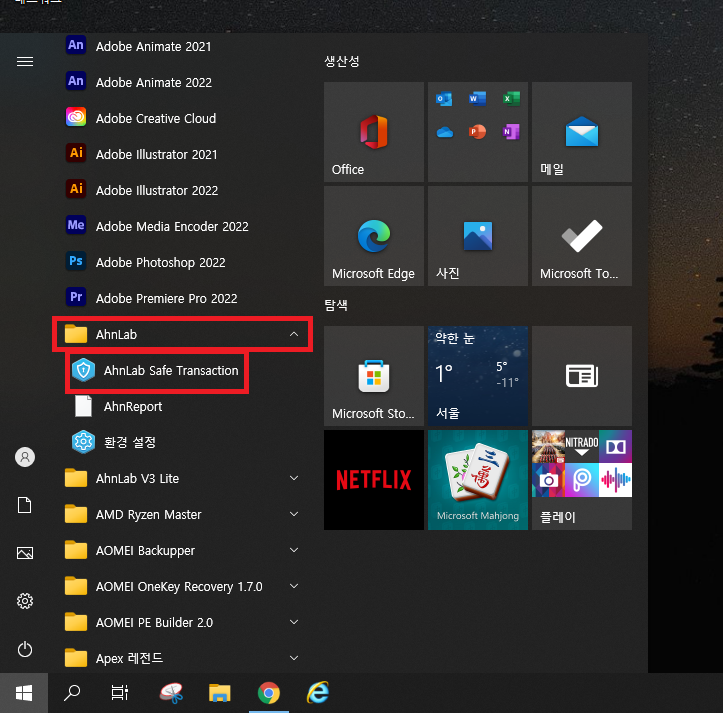Open the Microsoft Store tile
The width and height of the screenshot is (723, 713).
[x=374, y=376]
